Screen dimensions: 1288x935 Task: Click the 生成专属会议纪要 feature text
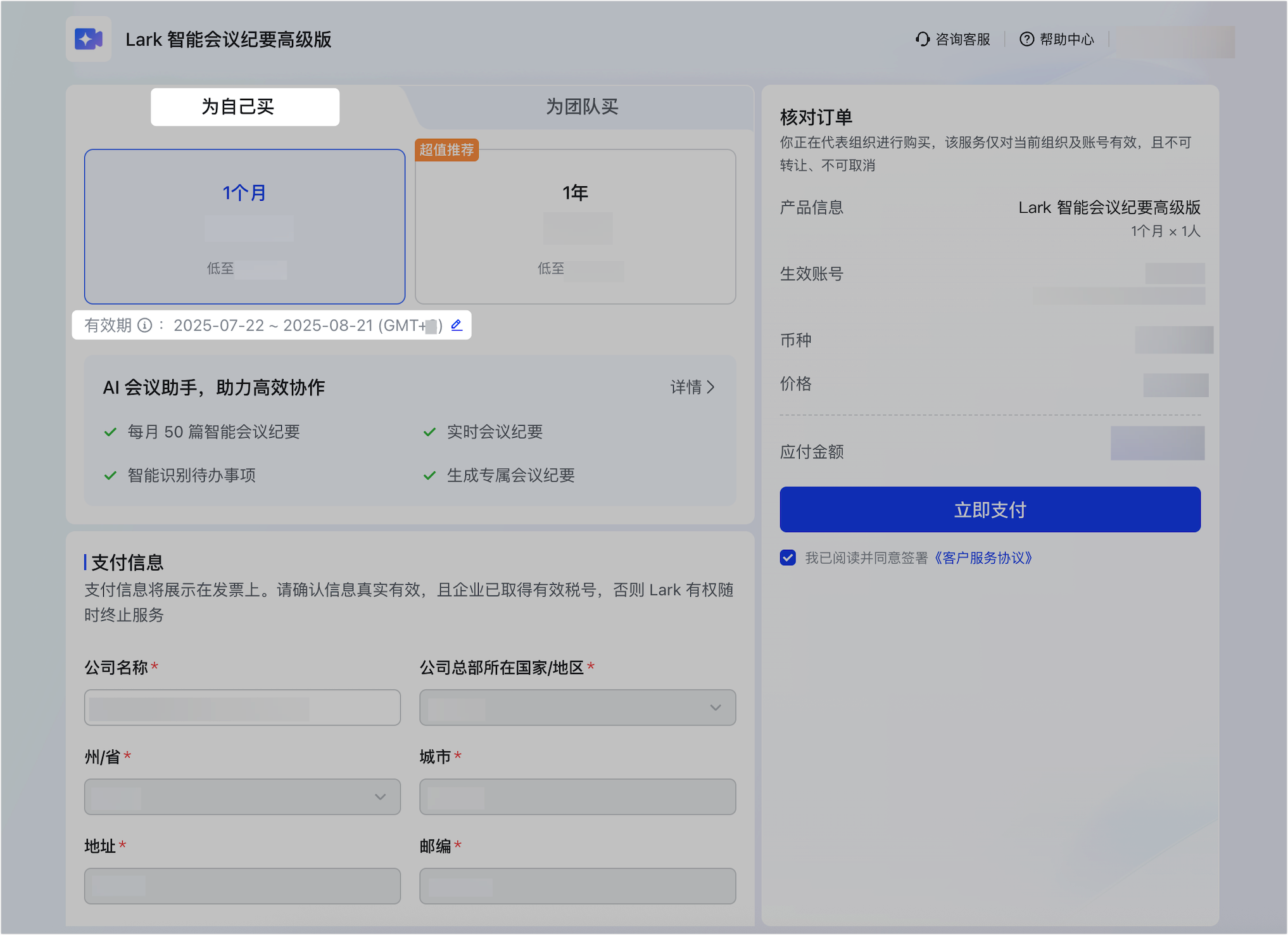coord(510,476)
